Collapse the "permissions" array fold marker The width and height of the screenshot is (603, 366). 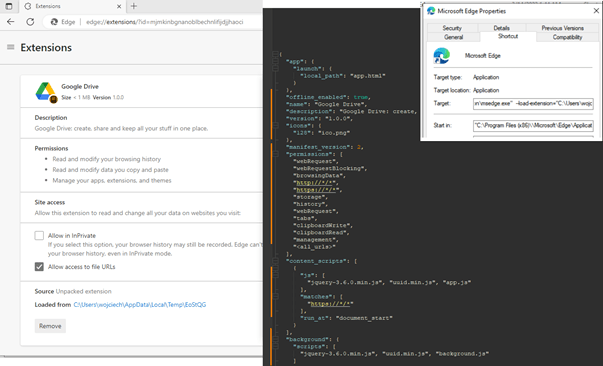[x=275, y=154]
